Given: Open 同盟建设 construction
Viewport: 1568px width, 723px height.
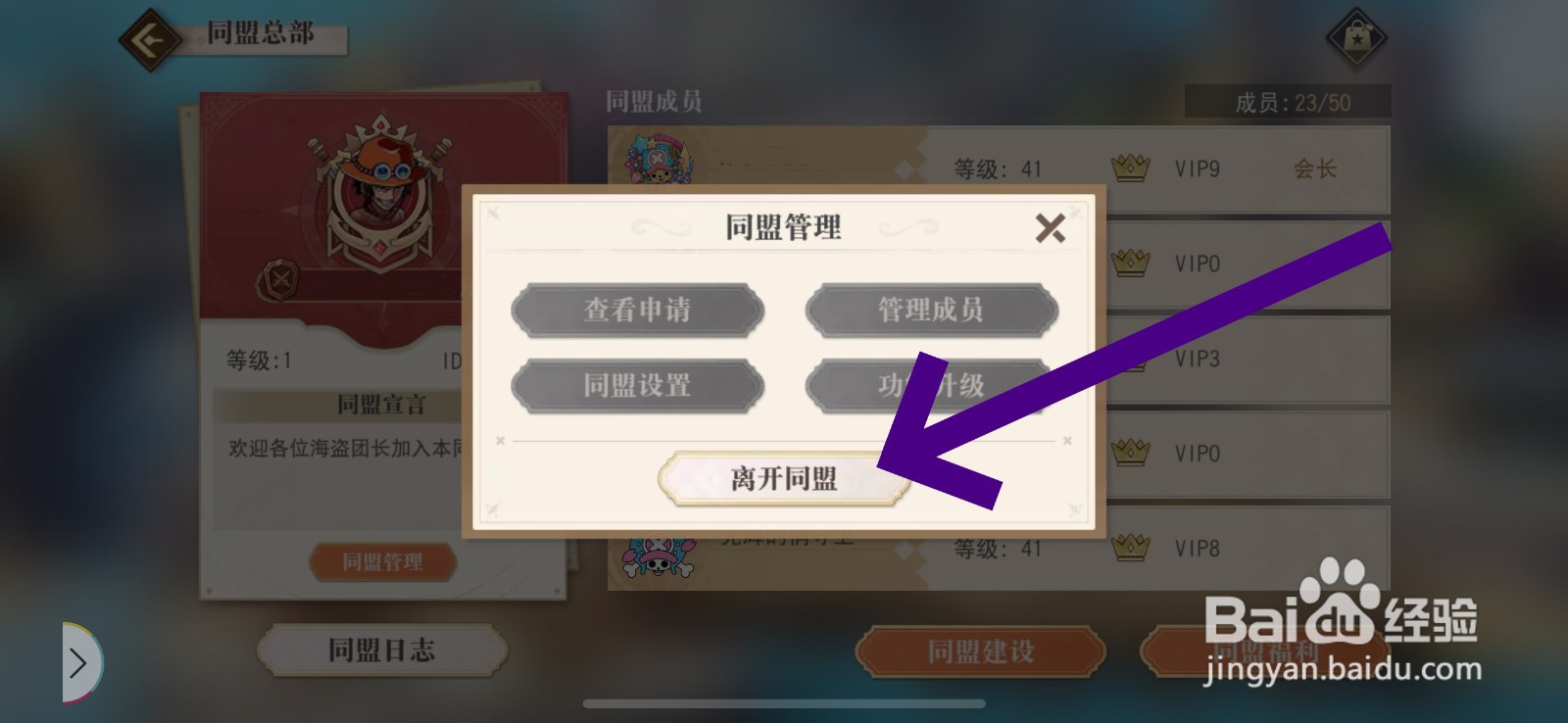Looking at the screenshot, I should [x=981, y=652].
